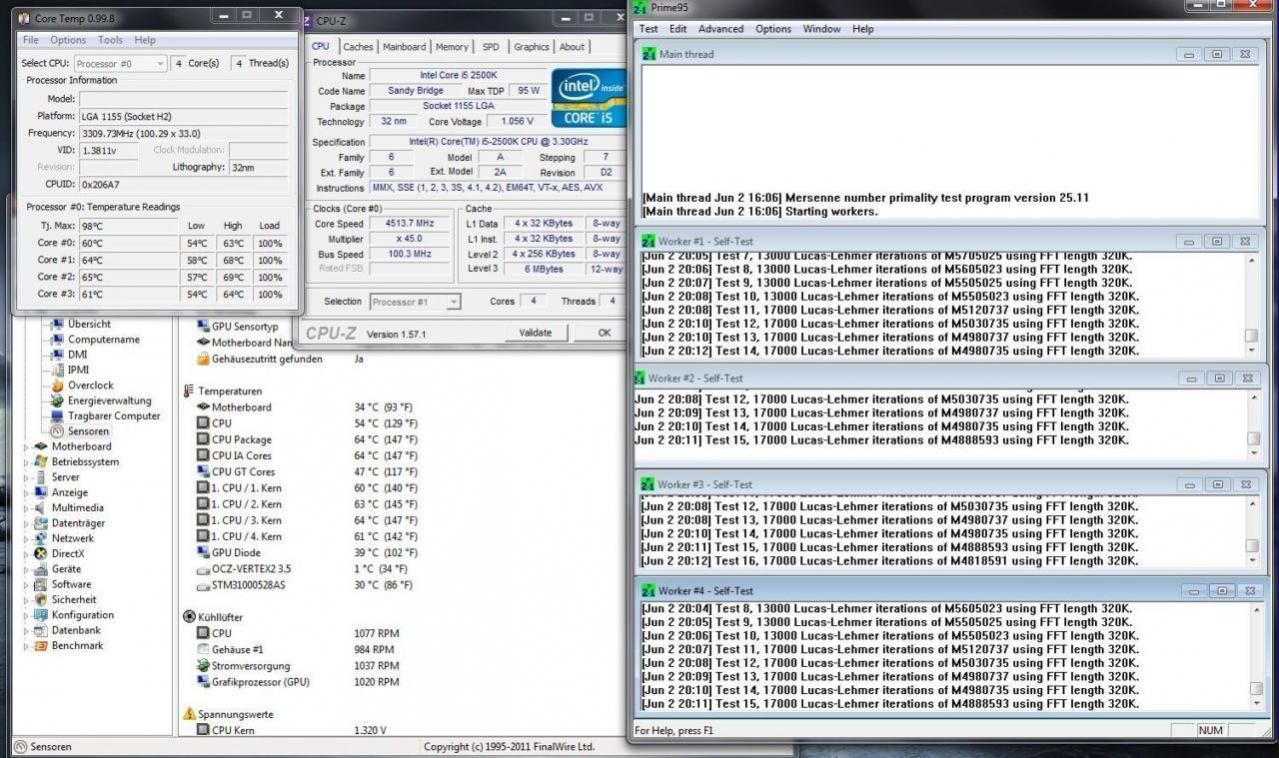
Task: Click the Worker #4 Self-Test window icon
Action: point(648,590)
